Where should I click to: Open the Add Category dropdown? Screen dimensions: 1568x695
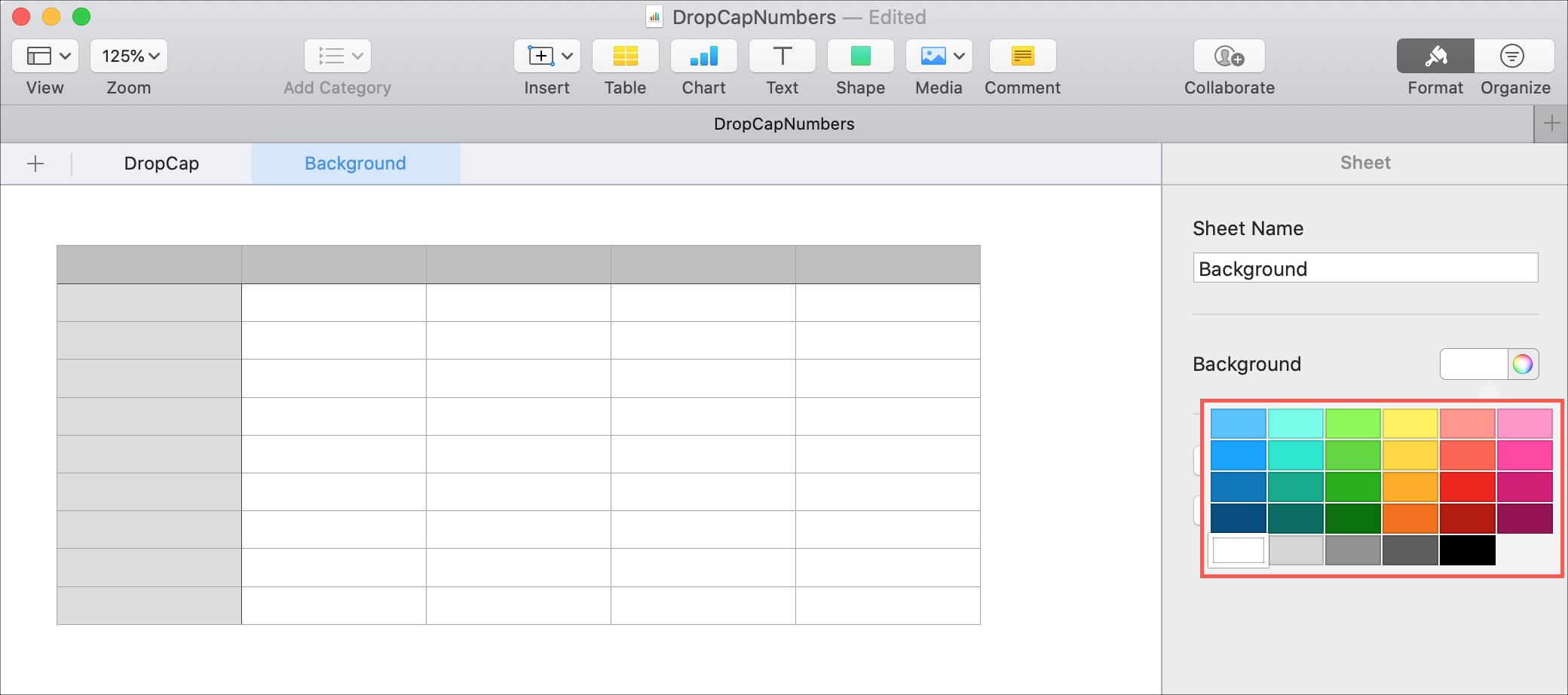pos(338,56)
